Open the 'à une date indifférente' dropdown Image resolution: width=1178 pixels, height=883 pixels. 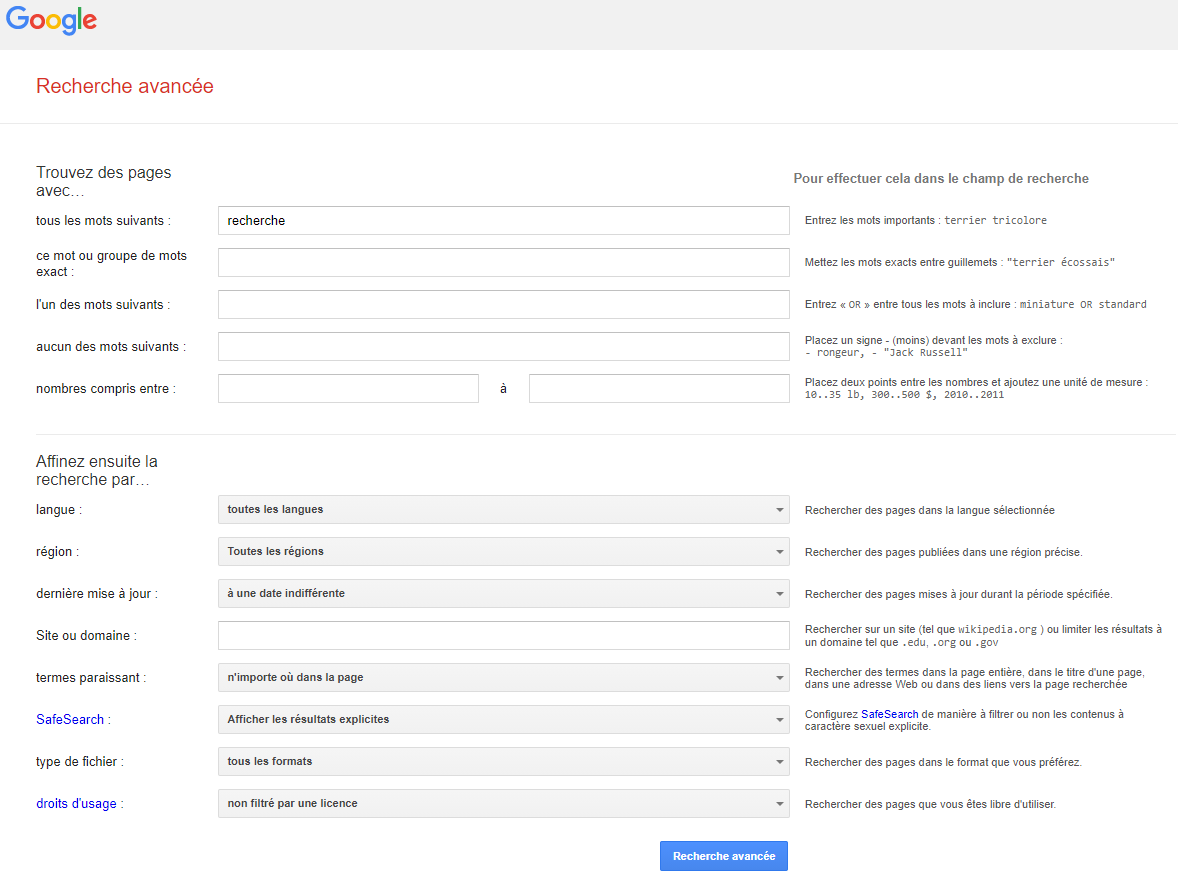click(x=503, y=594)
